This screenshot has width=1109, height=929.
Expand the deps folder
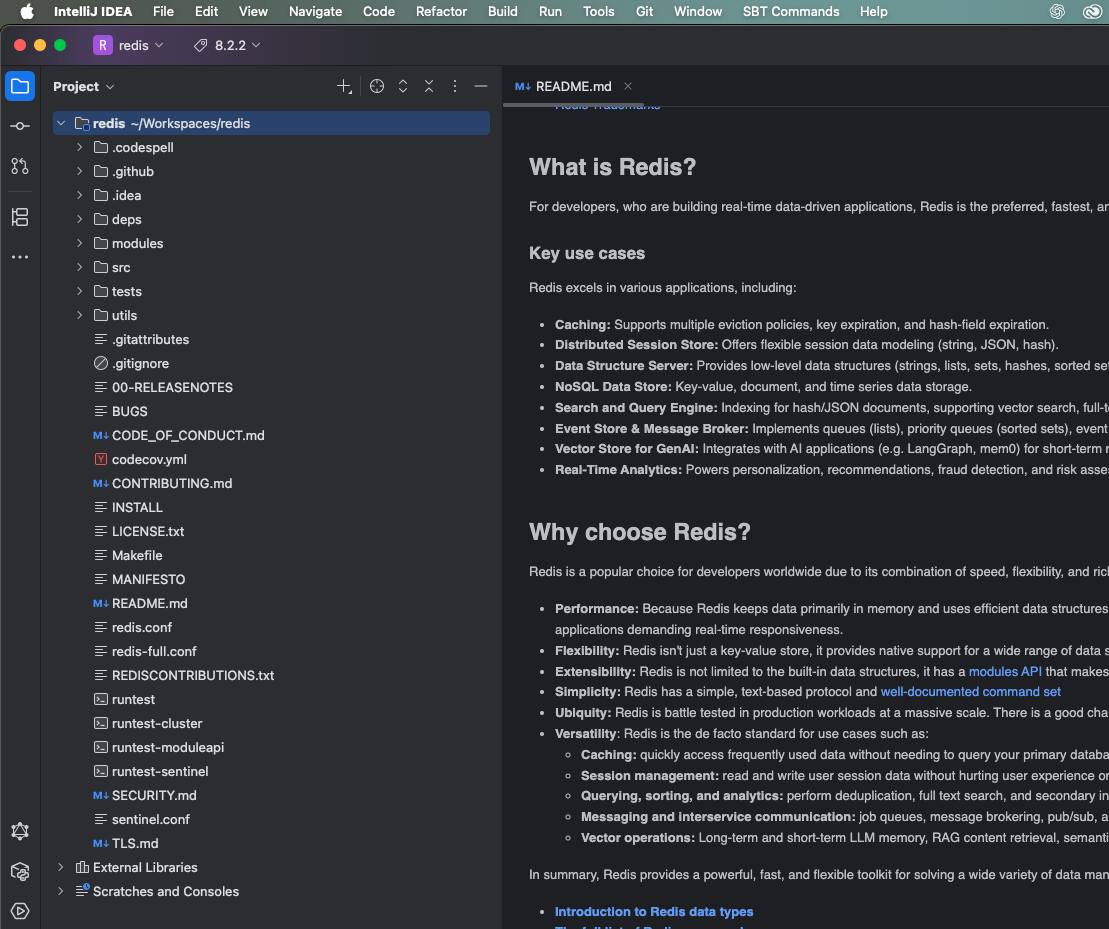80,219
